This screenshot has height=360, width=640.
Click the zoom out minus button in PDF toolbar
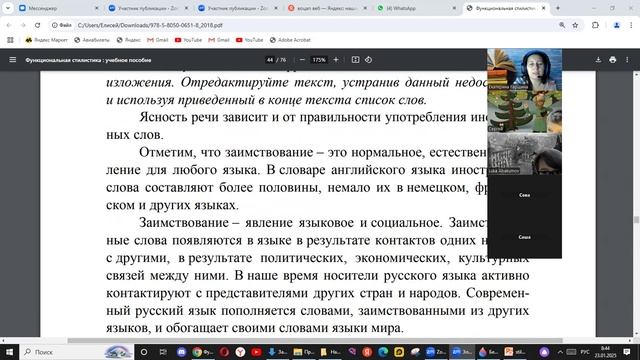[302, 60]
